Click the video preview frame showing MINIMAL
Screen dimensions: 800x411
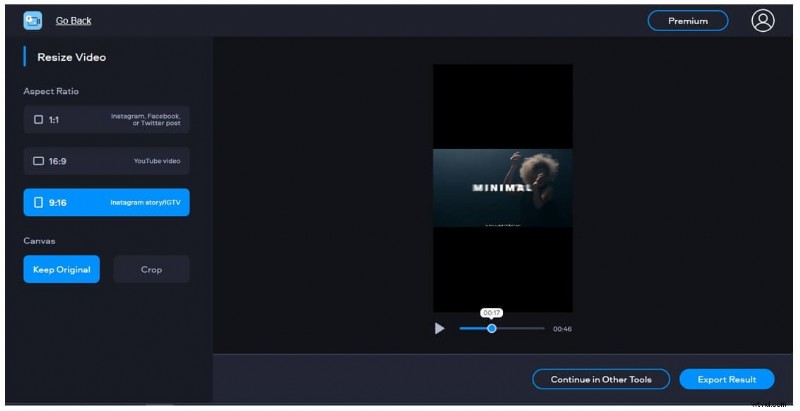[x=503, y=188]
